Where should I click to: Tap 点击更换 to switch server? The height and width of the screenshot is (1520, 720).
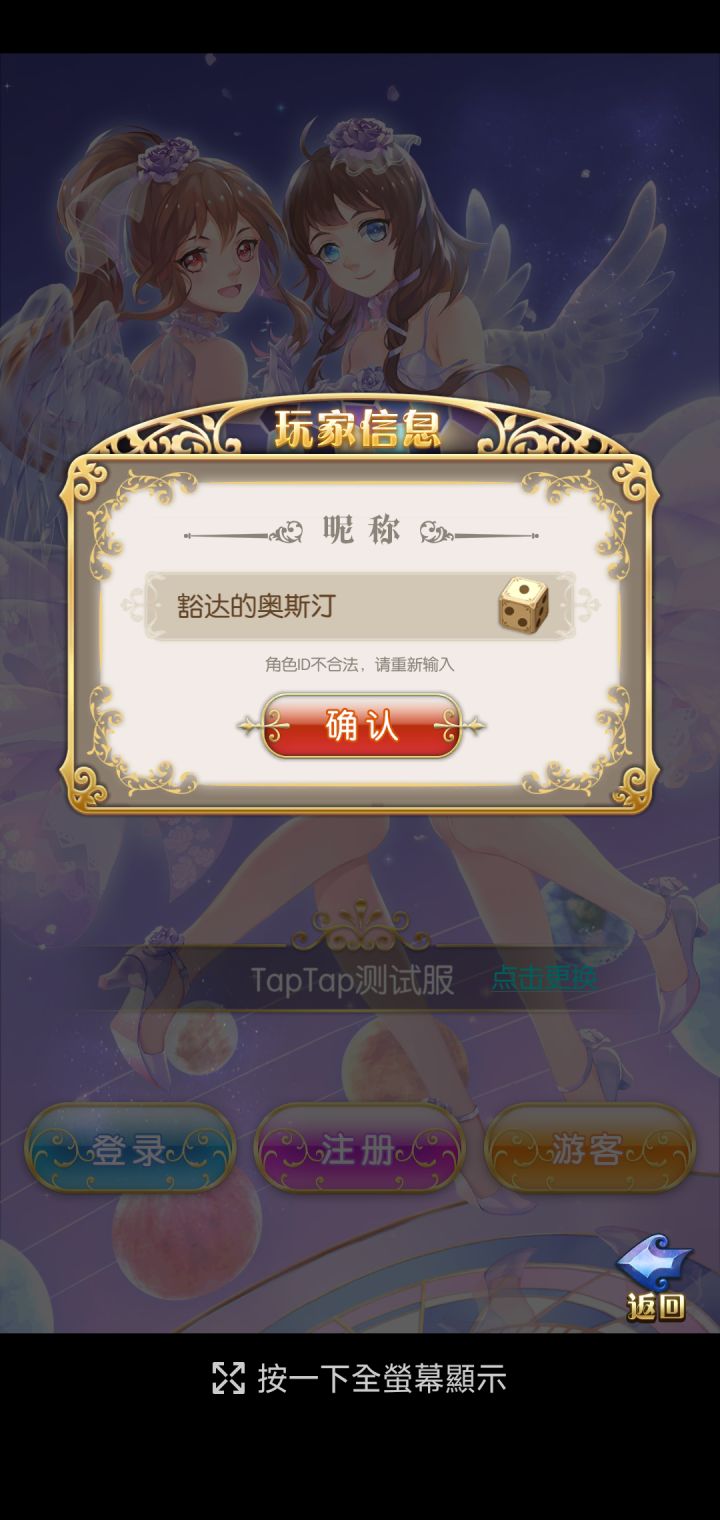544,978
